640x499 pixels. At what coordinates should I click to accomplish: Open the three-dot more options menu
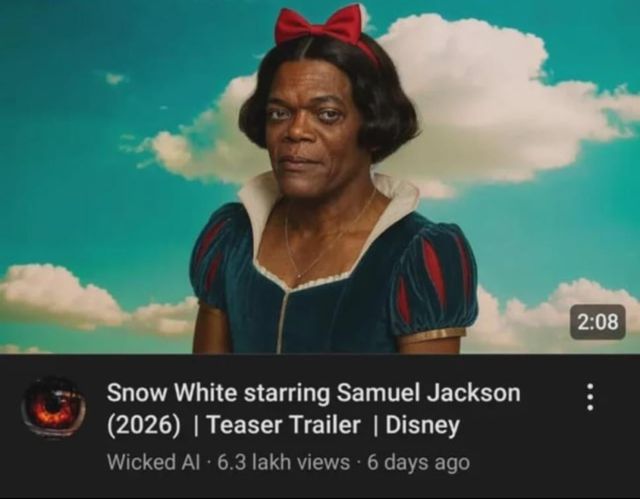(x=589, y=397)
